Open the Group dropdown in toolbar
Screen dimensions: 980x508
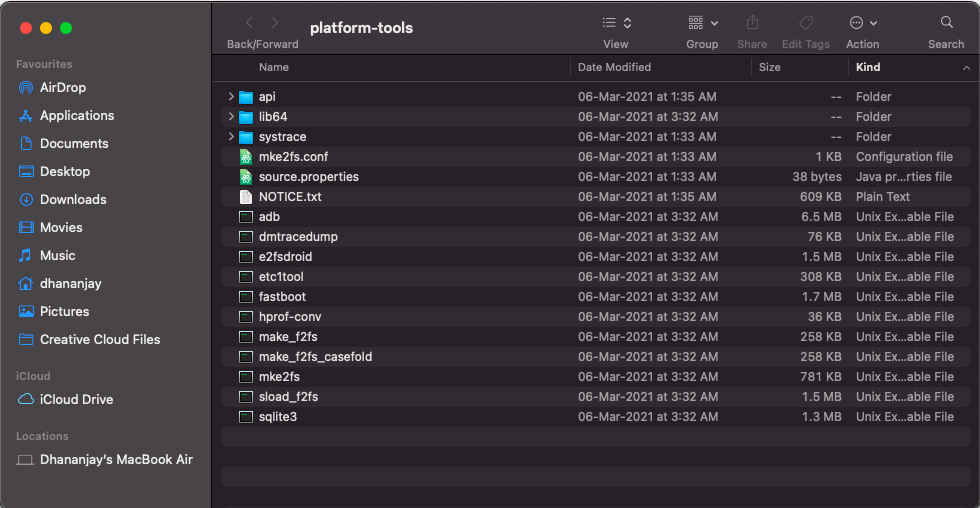702,23
